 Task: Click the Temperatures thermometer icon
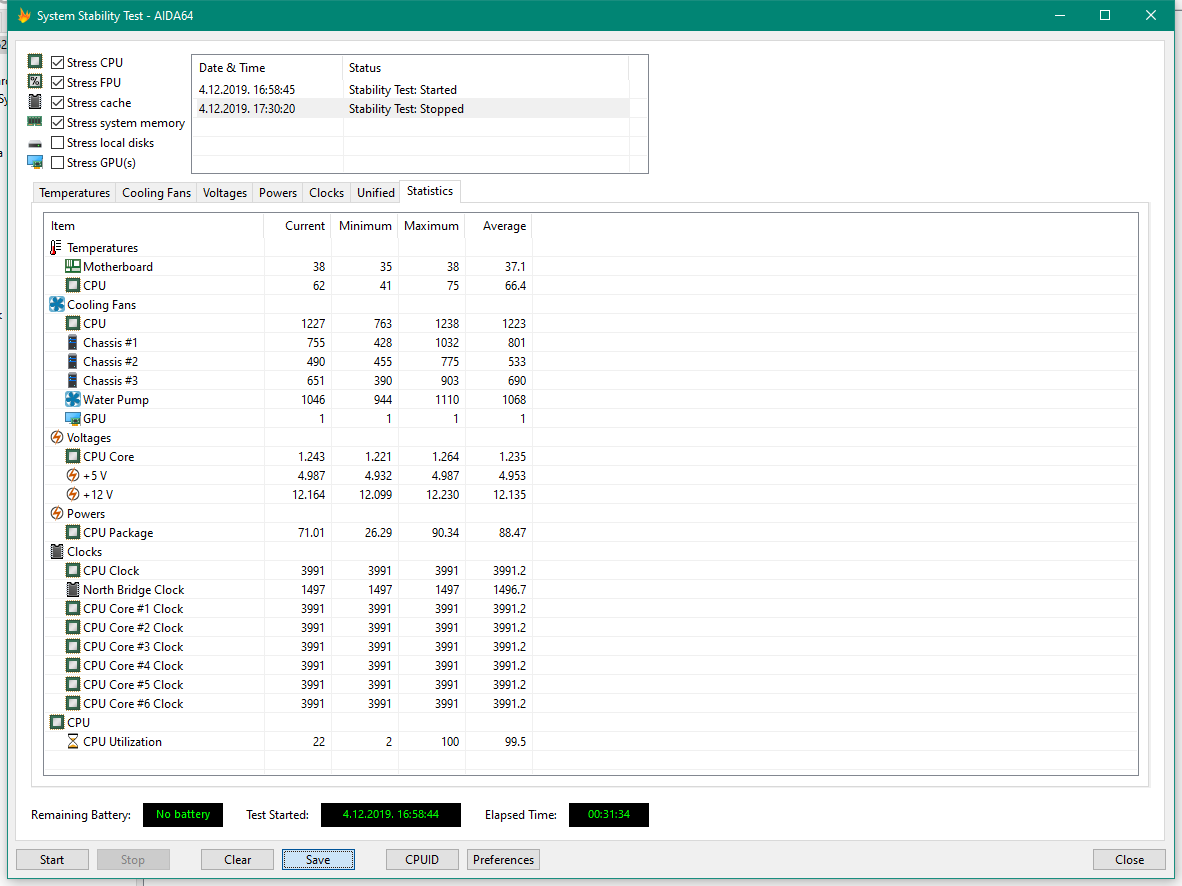[57, 248]
